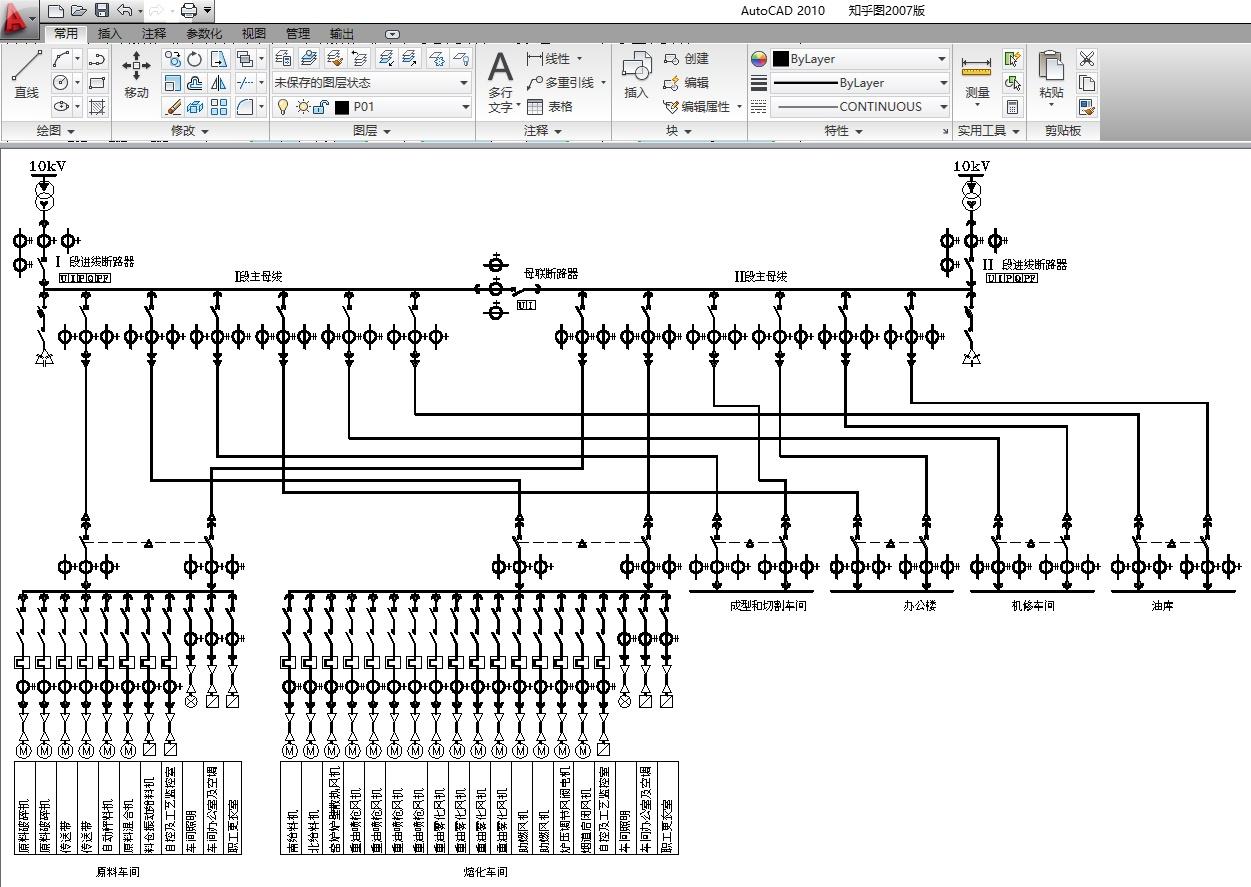This screenshot has width=1251, height=887.
Task: Click the 测量 measure ruler icon
Action: (x=977, y=75)
